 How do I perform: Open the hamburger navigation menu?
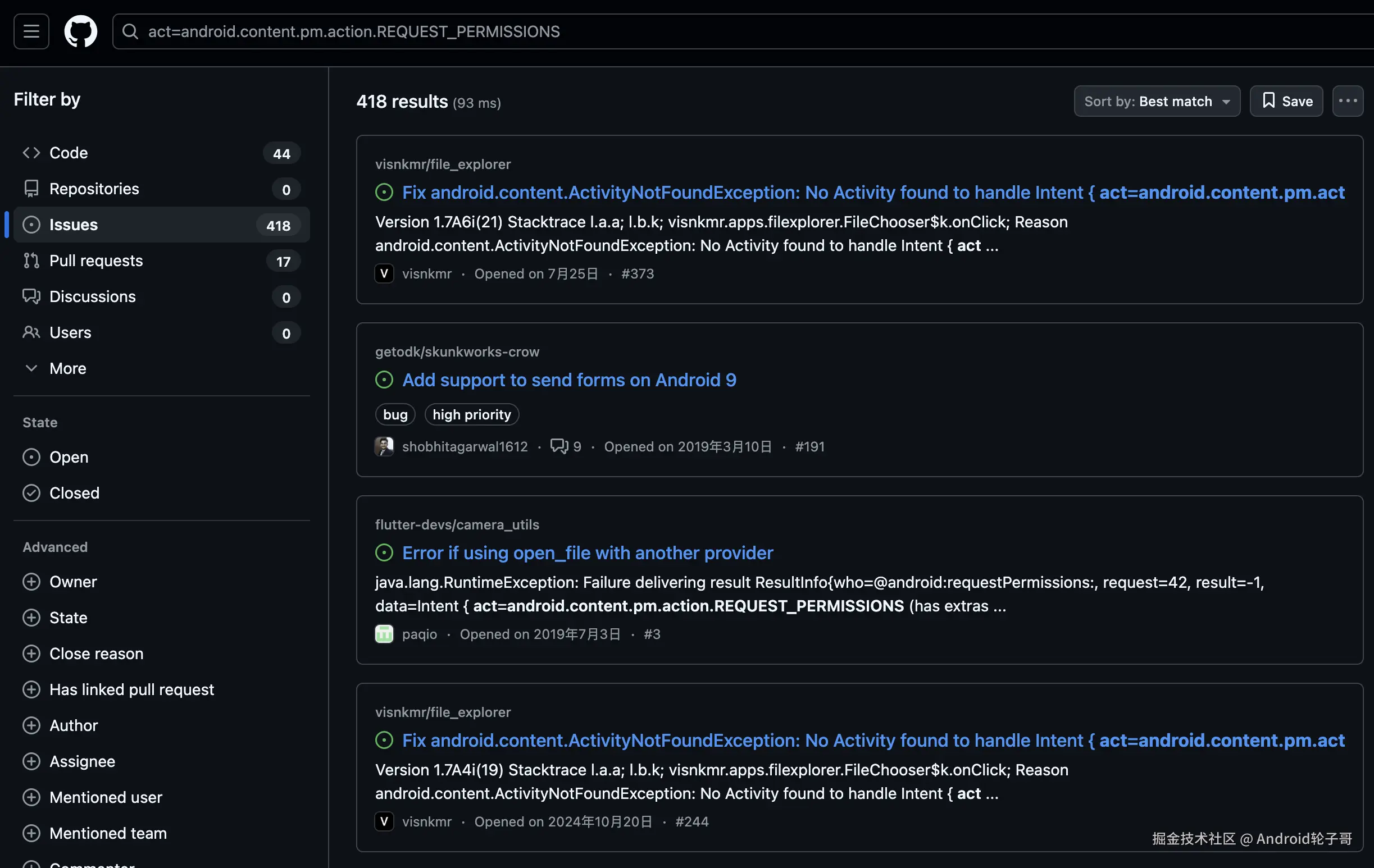[x=31, y=31]
